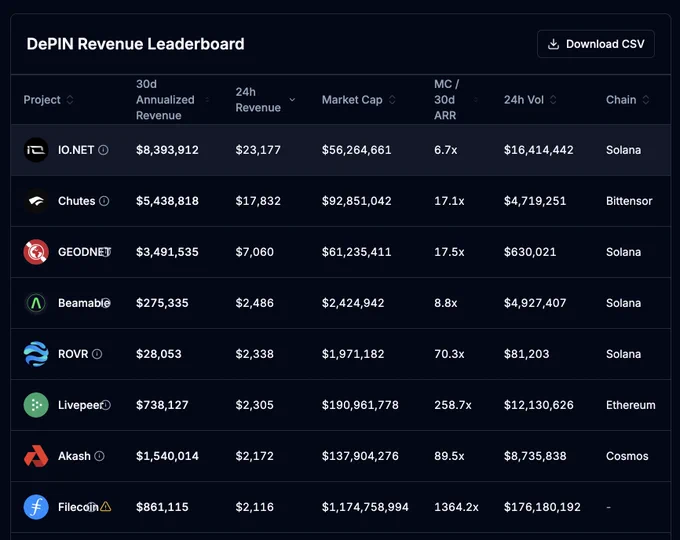This screenshot has height=540, width=680.
Task: Open the Akash info icon
Action: pyautogui.click(x=99, y=456)
